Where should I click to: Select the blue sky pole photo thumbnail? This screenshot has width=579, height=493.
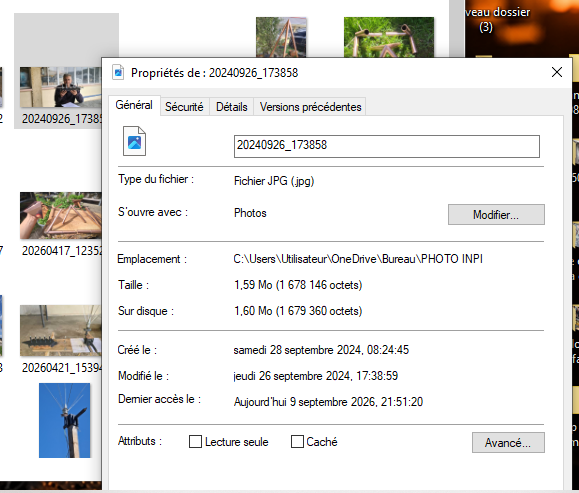click(65, 420)
